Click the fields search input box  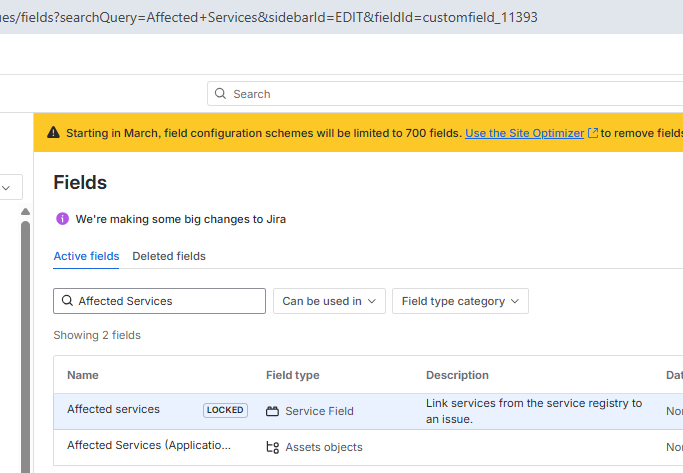165,301
